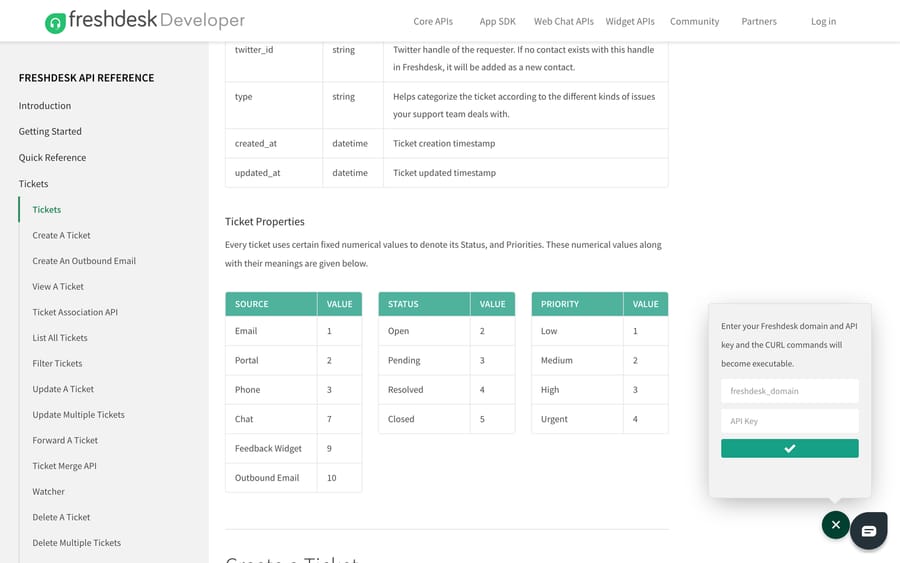Focus the API Key input field

point(789,421)
